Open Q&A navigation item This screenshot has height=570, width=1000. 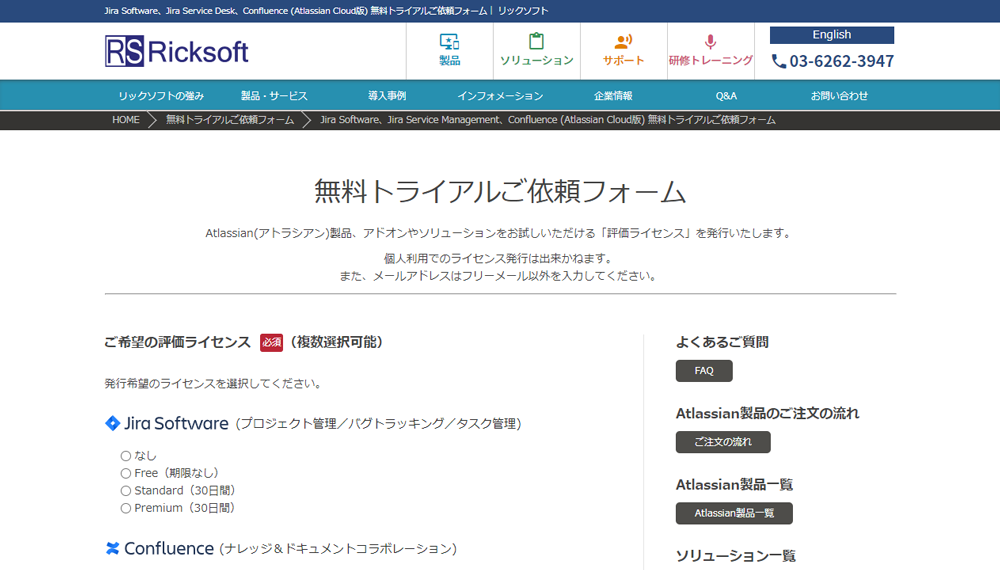(x=726, y=96)
